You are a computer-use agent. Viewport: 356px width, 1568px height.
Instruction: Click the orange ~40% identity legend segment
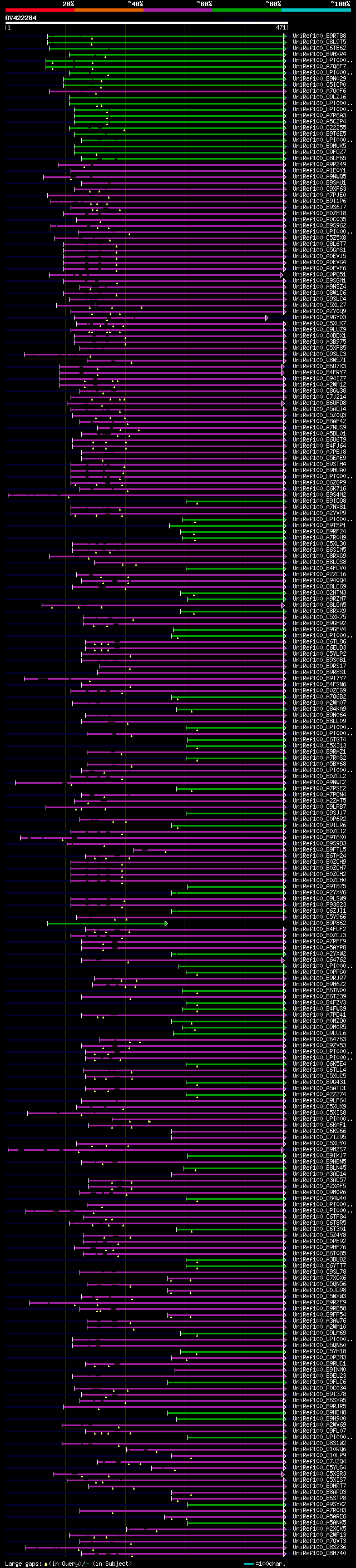[109, 10]
